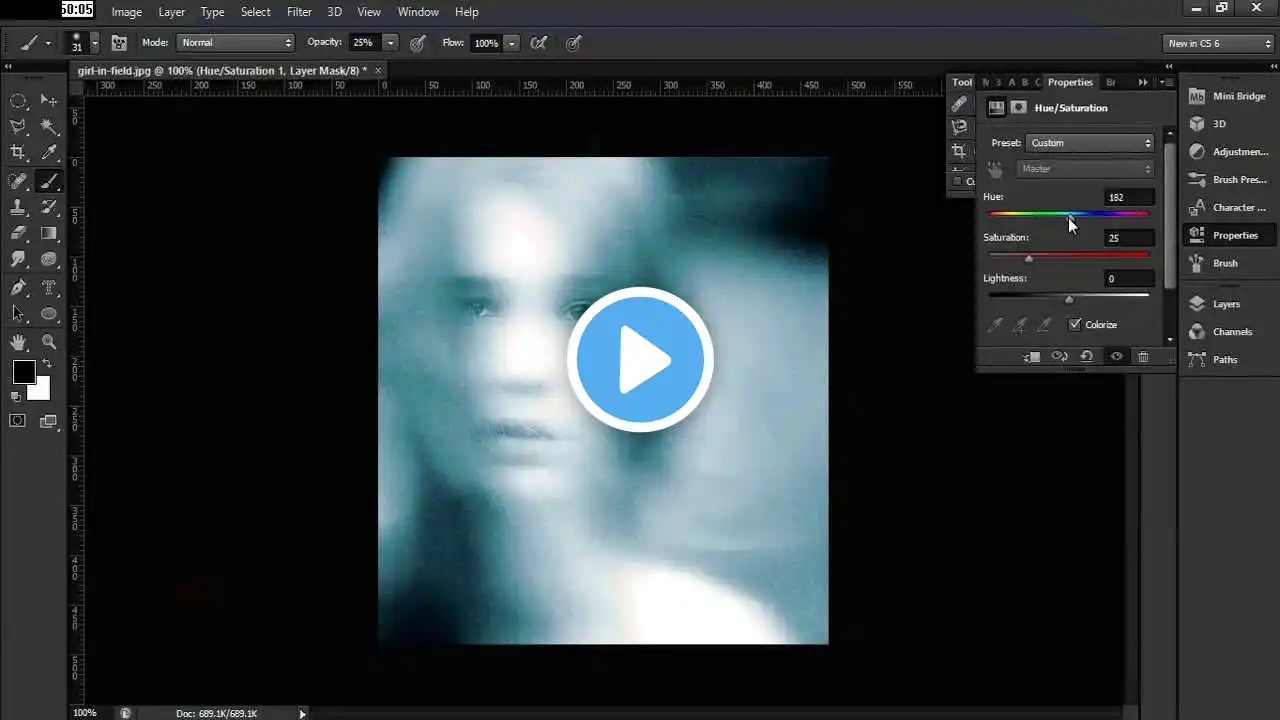Select the Crop tool
This screenshot has height=720, width=1280.
click(18, 152)
